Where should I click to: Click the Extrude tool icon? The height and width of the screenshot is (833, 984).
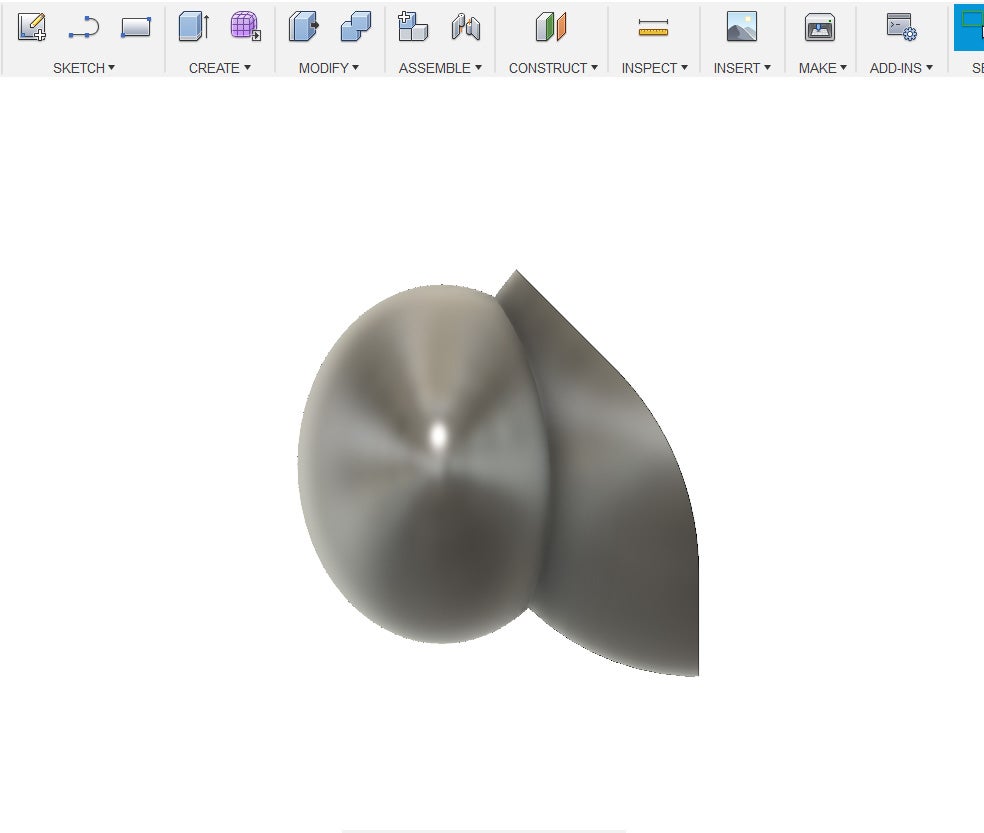click(x=194, y=27)
